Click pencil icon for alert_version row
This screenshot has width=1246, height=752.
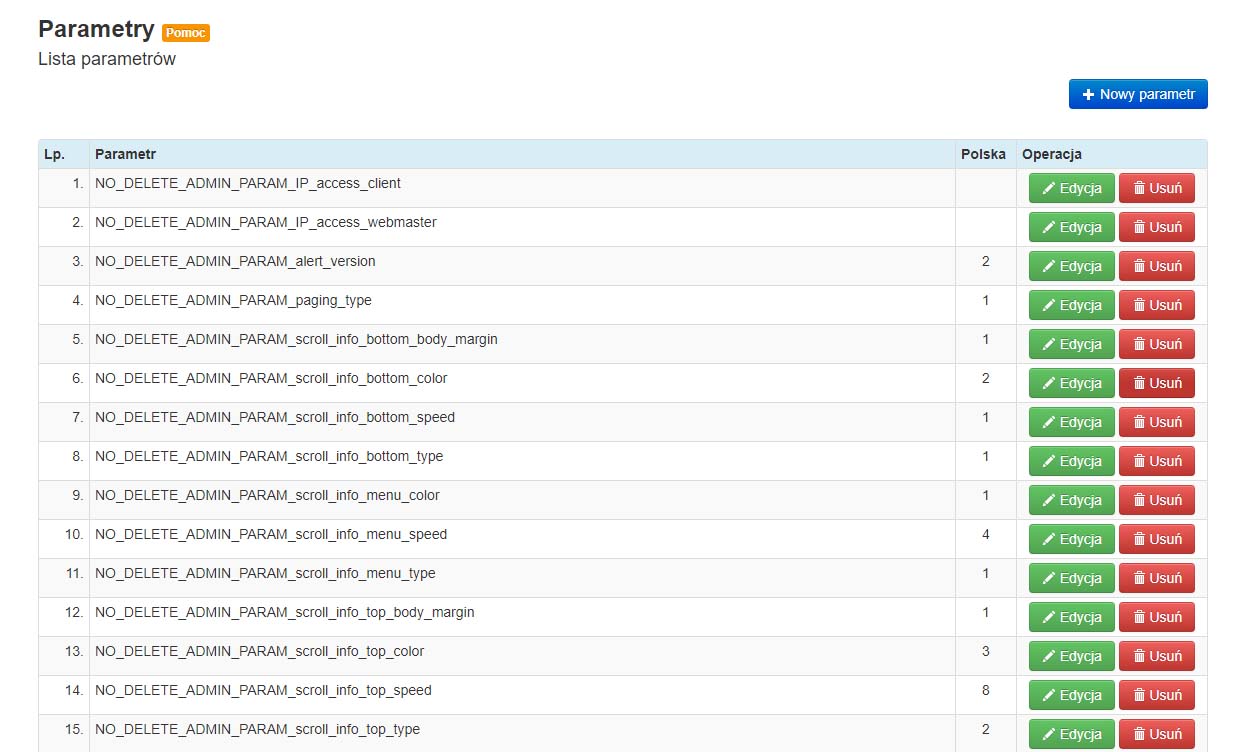click(1049, 267)
